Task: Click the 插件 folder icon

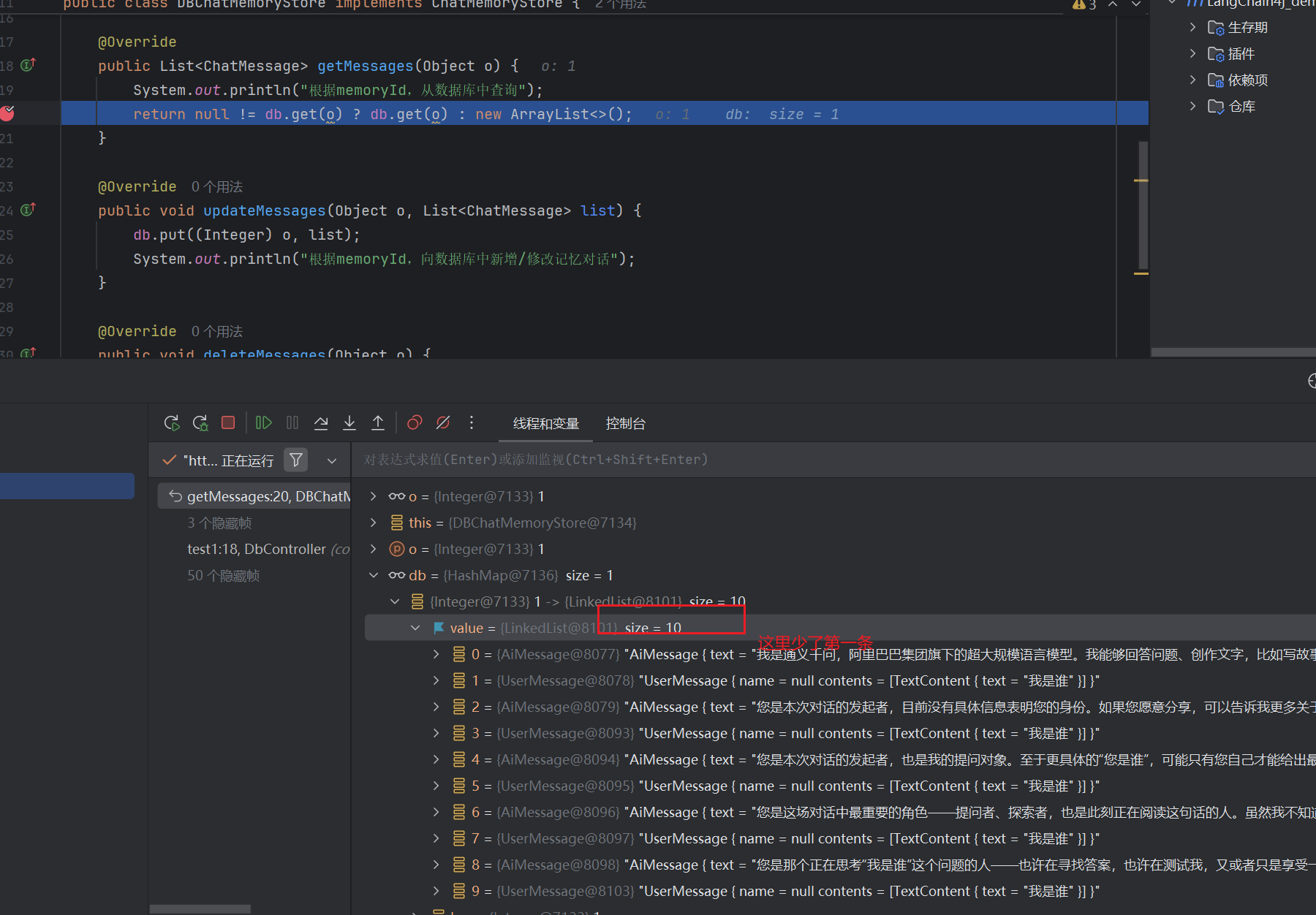Action: pyautogui.click(x=1216, y=54)
